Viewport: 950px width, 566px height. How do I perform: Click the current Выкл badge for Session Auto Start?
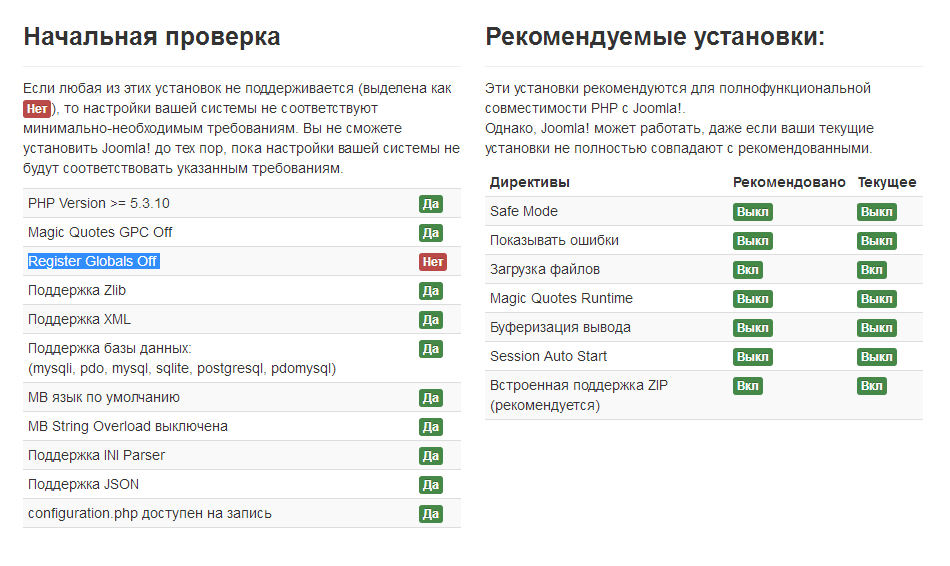[x=877, y=358]
